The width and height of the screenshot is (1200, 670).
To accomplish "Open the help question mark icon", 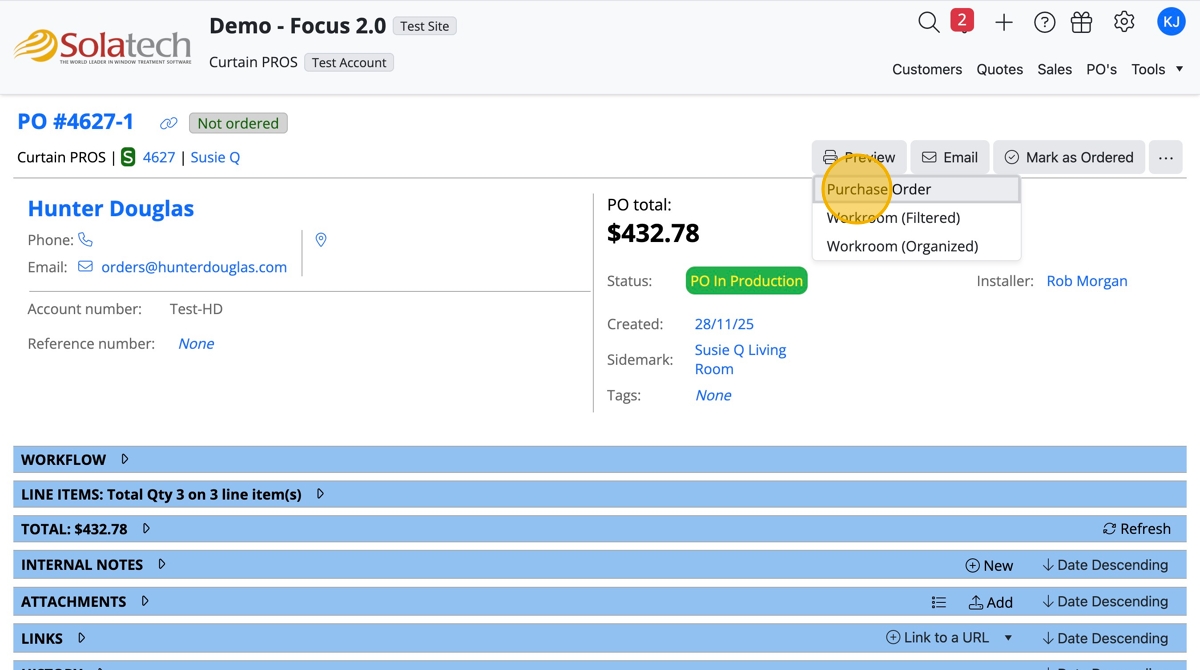I will click(x=1044, y=22).
